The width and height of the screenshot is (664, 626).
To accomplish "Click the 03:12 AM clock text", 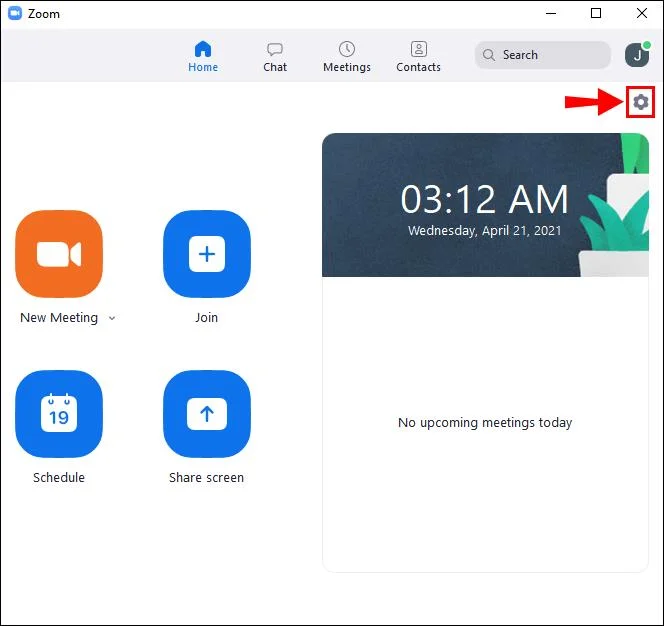I will coord(484,199).
